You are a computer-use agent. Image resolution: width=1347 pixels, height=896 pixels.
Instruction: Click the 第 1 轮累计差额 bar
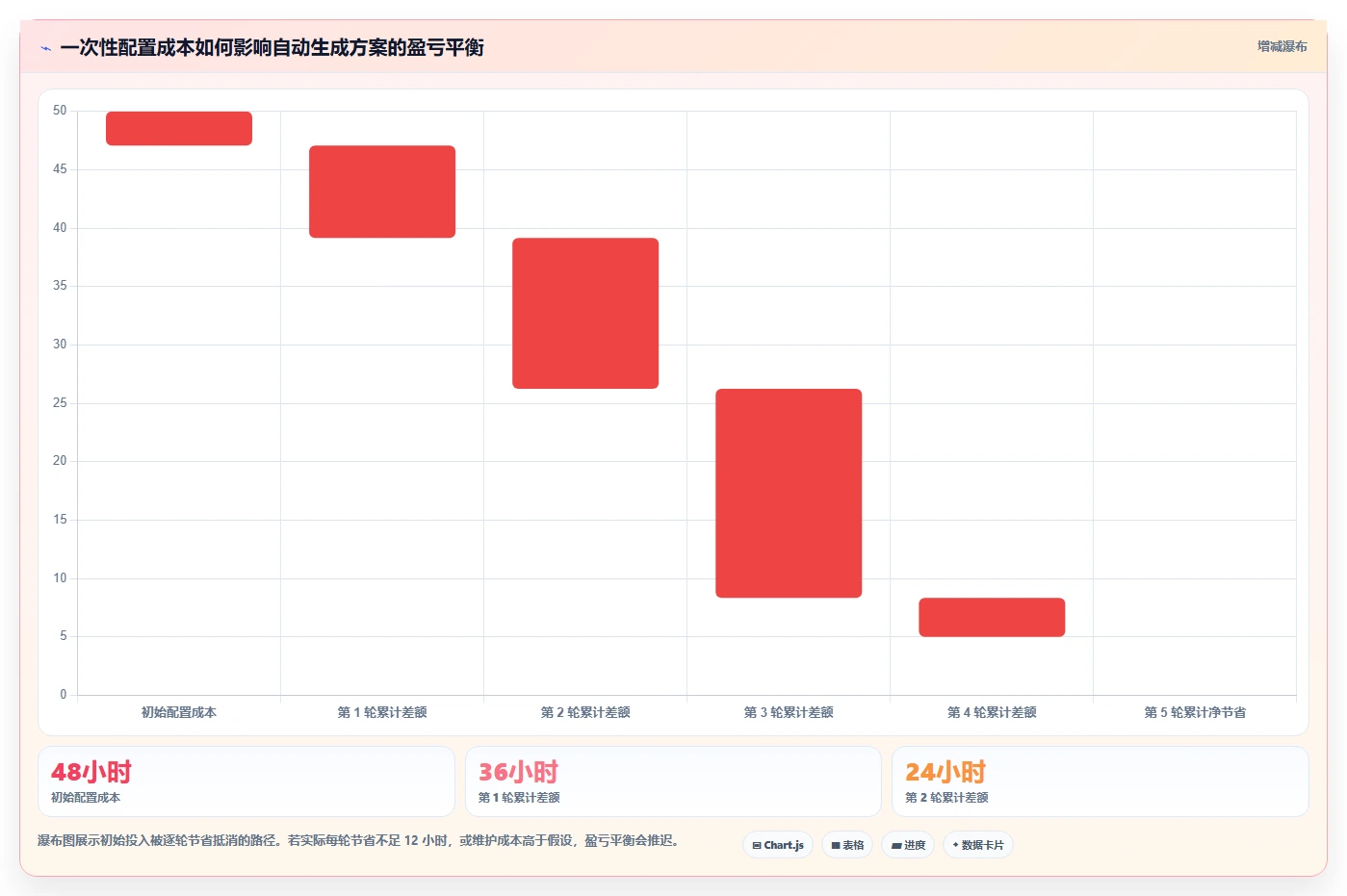tap(382, 192)
